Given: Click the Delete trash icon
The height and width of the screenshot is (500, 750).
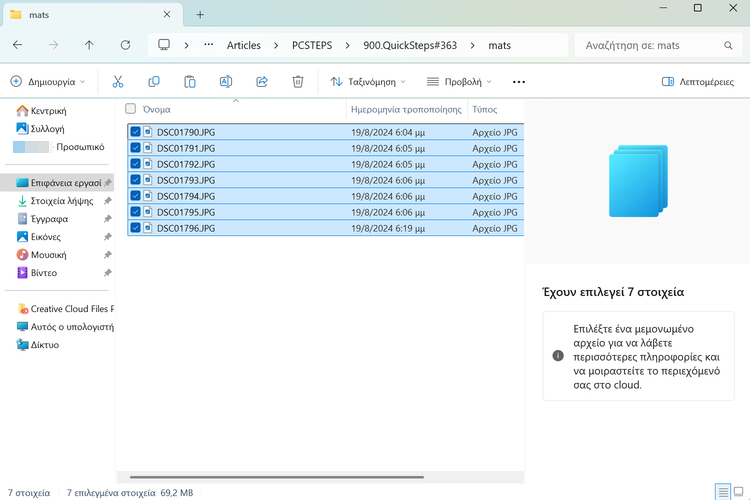Looking at the screenshot, I should (x=298, y=82).
